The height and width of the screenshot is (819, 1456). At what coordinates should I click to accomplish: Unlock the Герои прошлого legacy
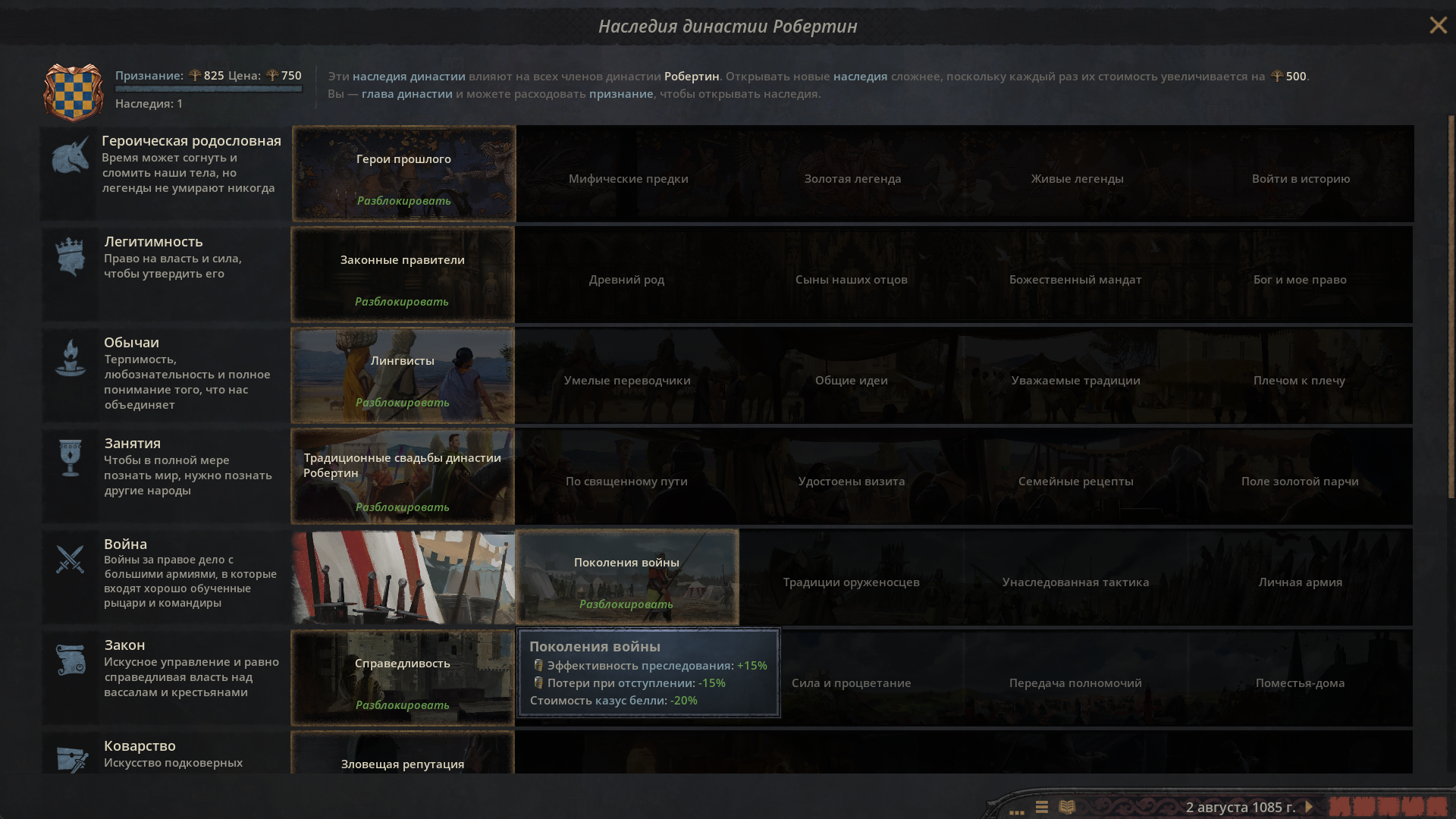click(403, 201)
